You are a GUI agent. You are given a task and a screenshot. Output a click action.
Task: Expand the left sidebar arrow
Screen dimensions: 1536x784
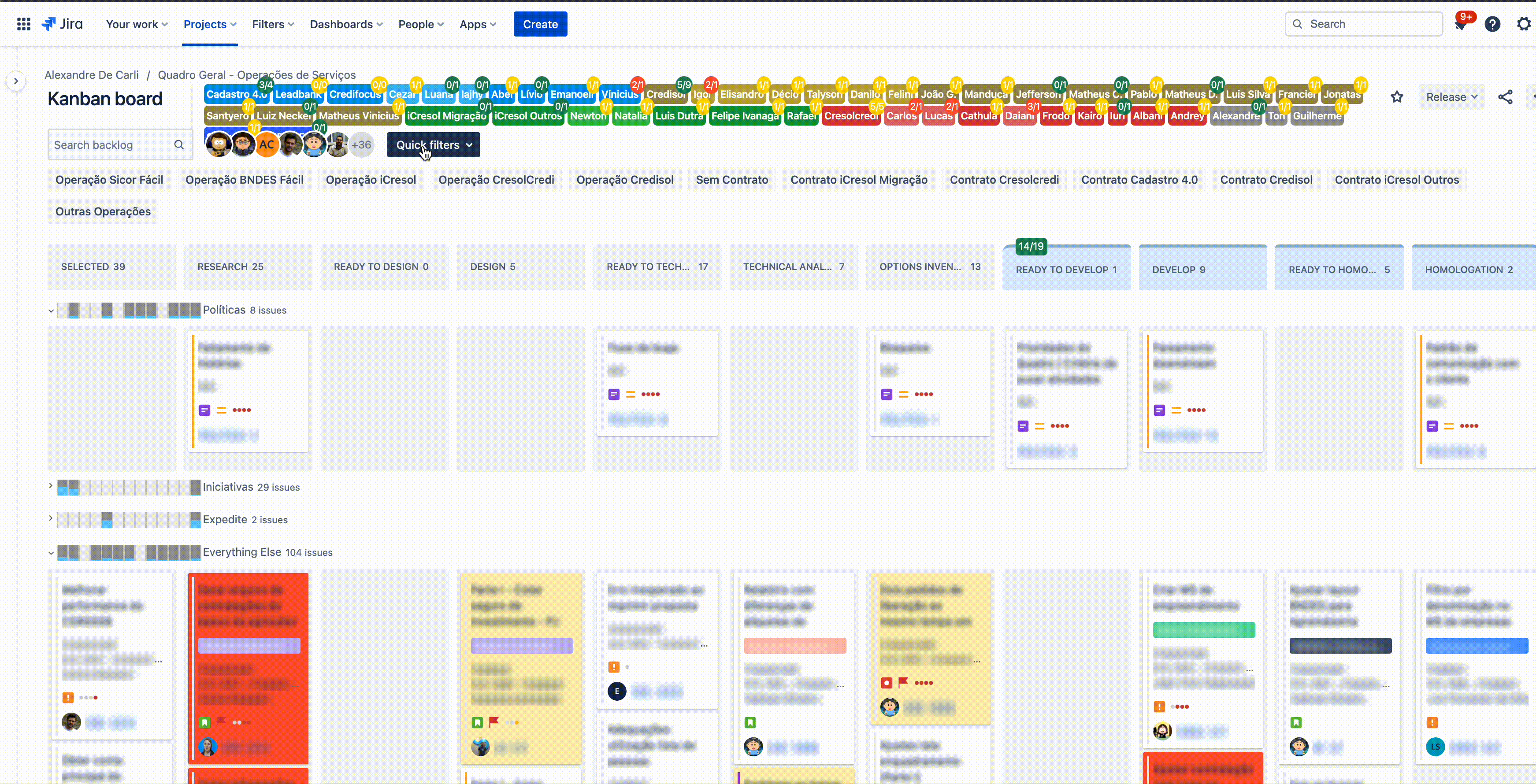(x=16, y=81)
